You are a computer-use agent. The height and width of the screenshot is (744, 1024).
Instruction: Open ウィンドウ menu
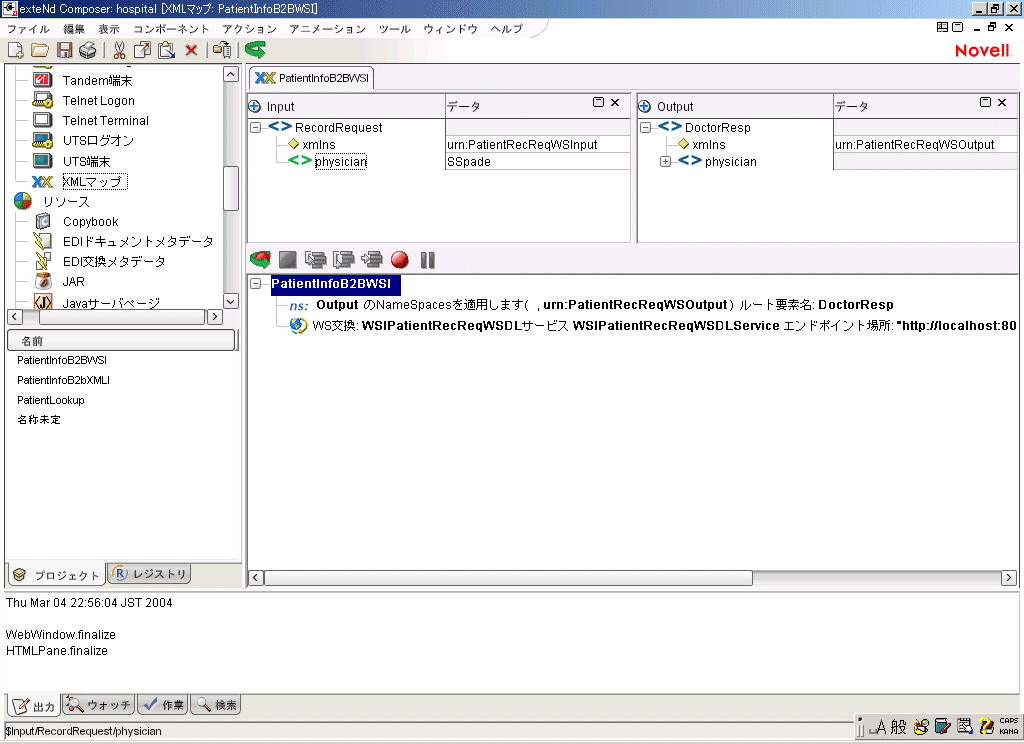pos(451,29)
